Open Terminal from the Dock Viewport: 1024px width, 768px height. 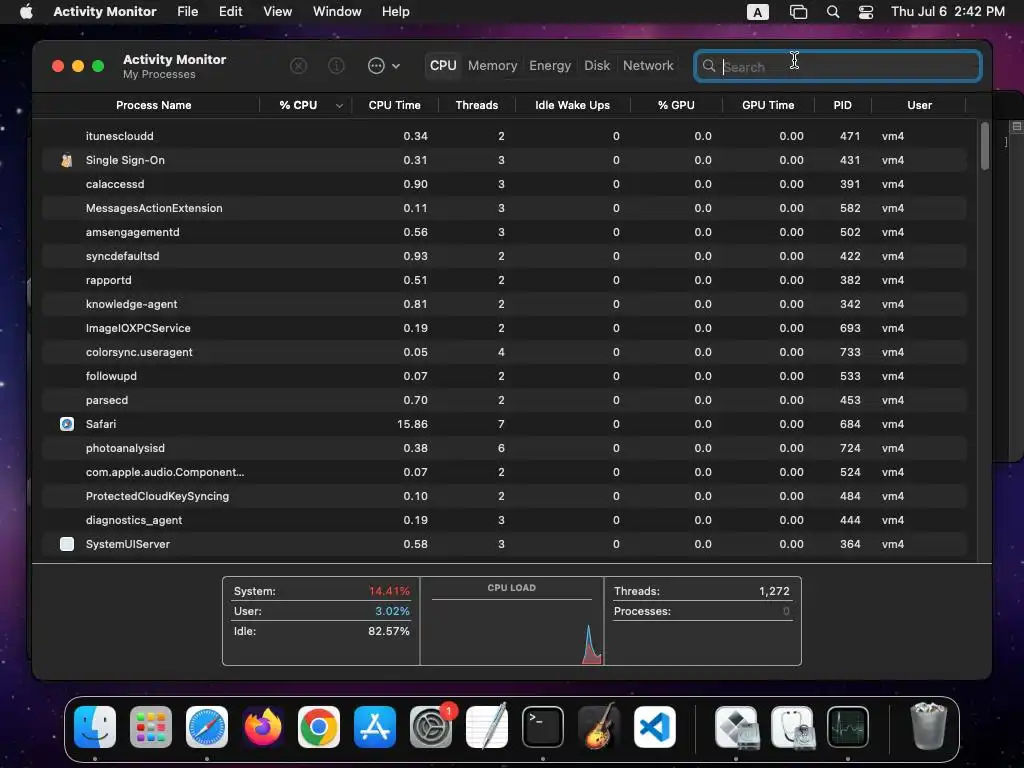(543, 727)
